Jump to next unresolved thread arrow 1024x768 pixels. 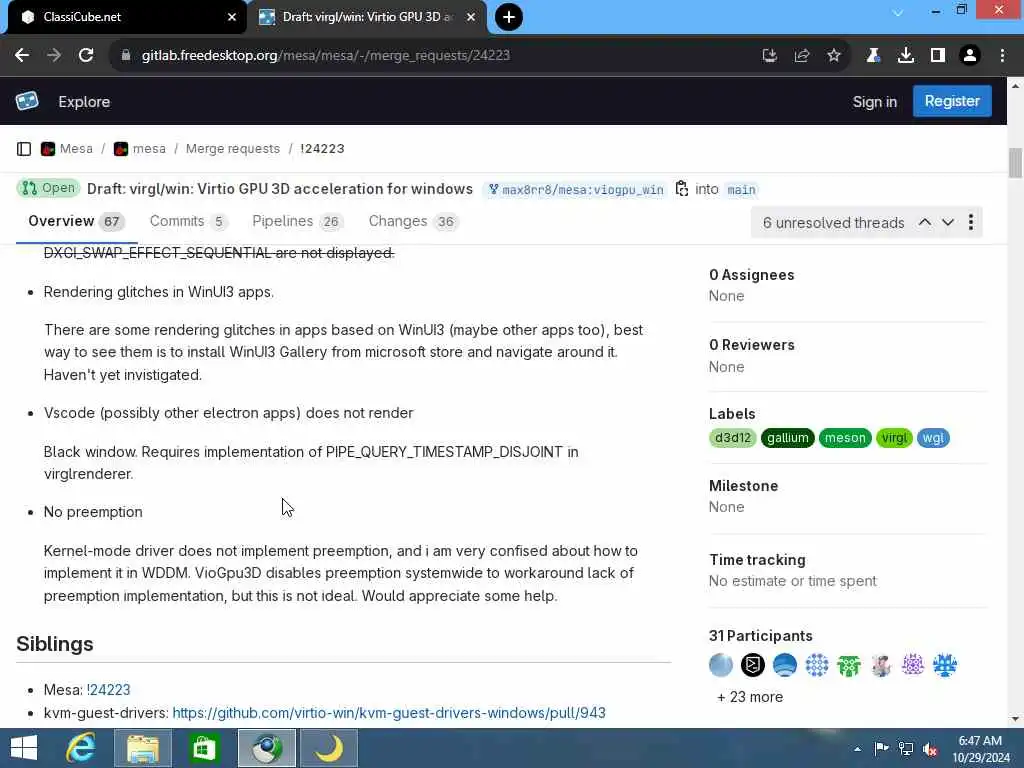[x=948, y=223]
